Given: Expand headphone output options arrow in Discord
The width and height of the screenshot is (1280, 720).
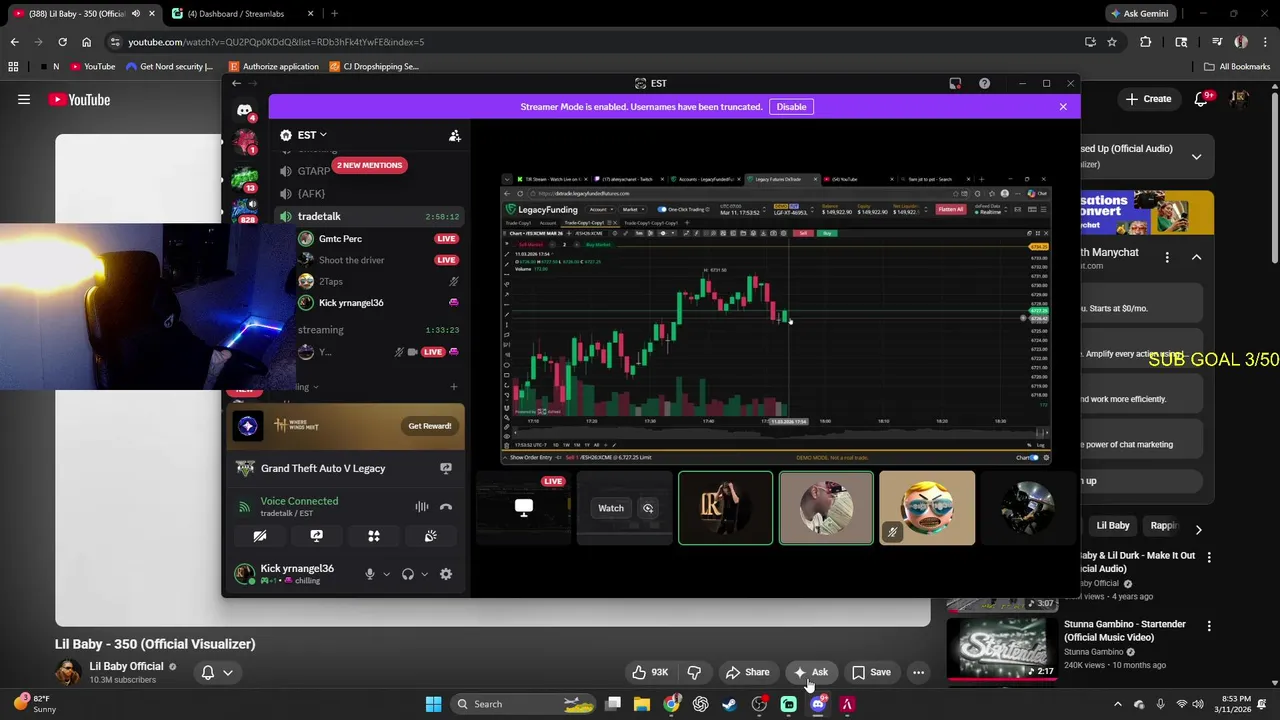Looking at the screenshot, I should (x=424, y=574).
